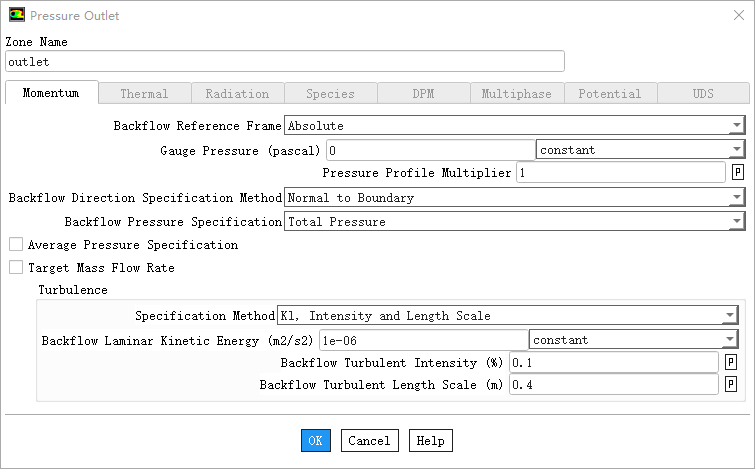Focus the Gauge Pressure value field
This screenshot has height=469, width=755.
pos(430,150)
